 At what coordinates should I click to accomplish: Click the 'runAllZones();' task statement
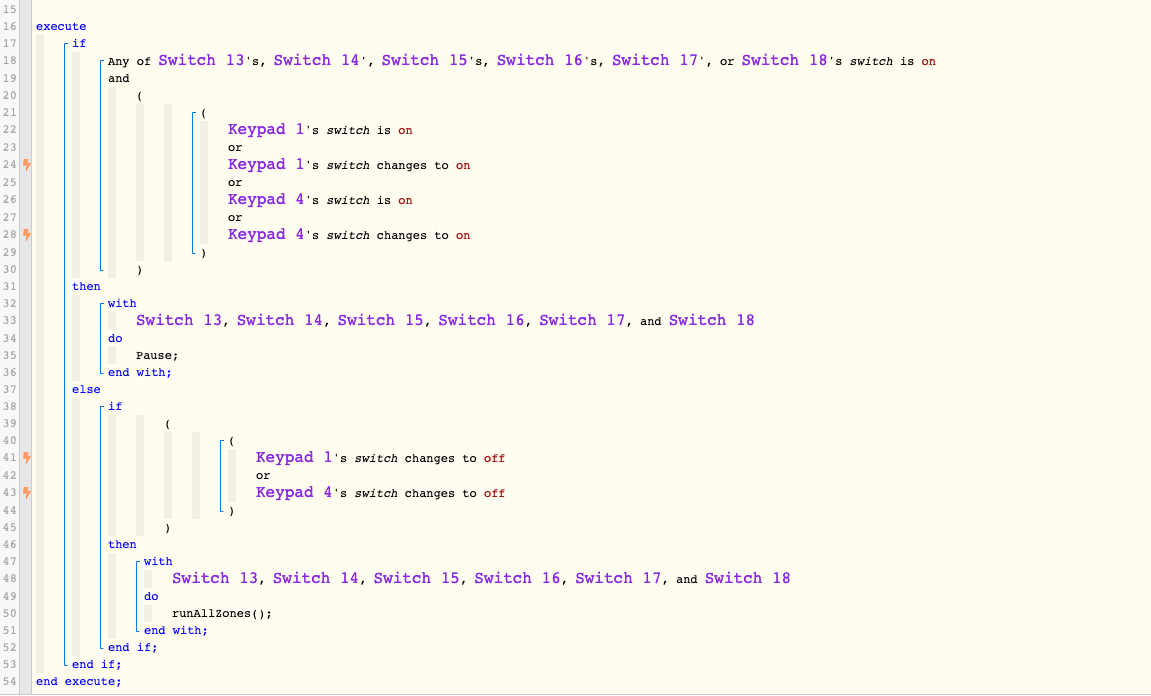[222, 614]
